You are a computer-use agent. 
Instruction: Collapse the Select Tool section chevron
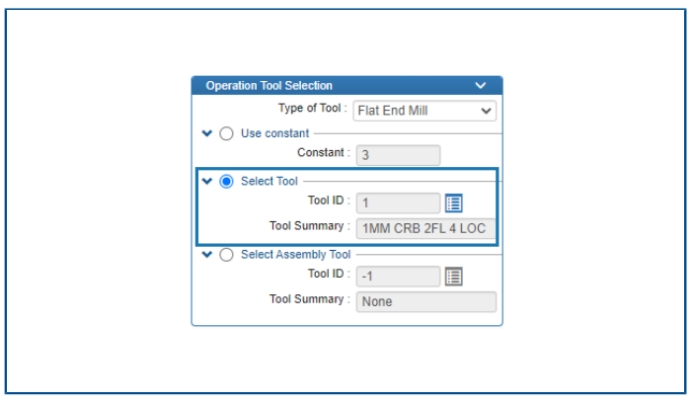click(207, 181)
